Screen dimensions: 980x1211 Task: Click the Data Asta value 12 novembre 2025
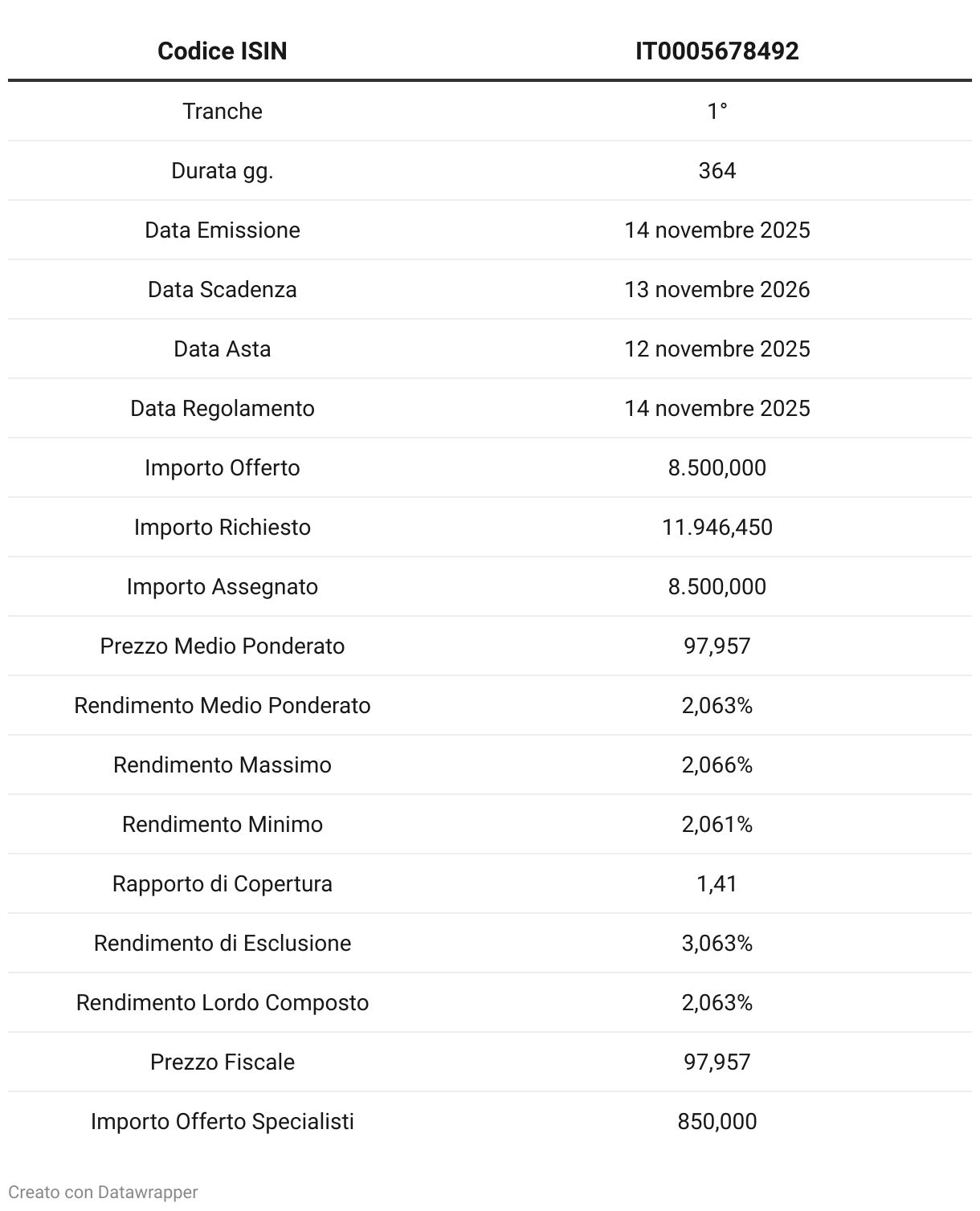pyautogui.click(x=717, y=349)
